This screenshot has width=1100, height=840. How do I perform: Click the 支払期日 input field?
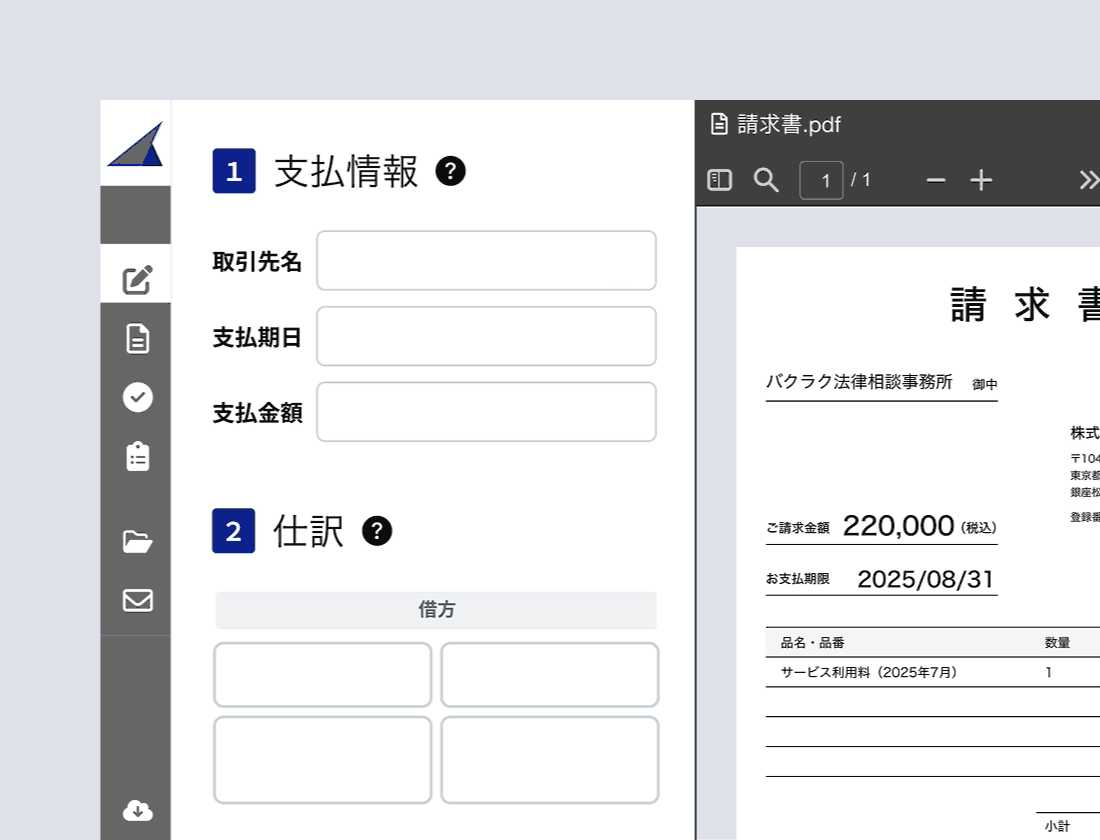click(x=486, y=336)
